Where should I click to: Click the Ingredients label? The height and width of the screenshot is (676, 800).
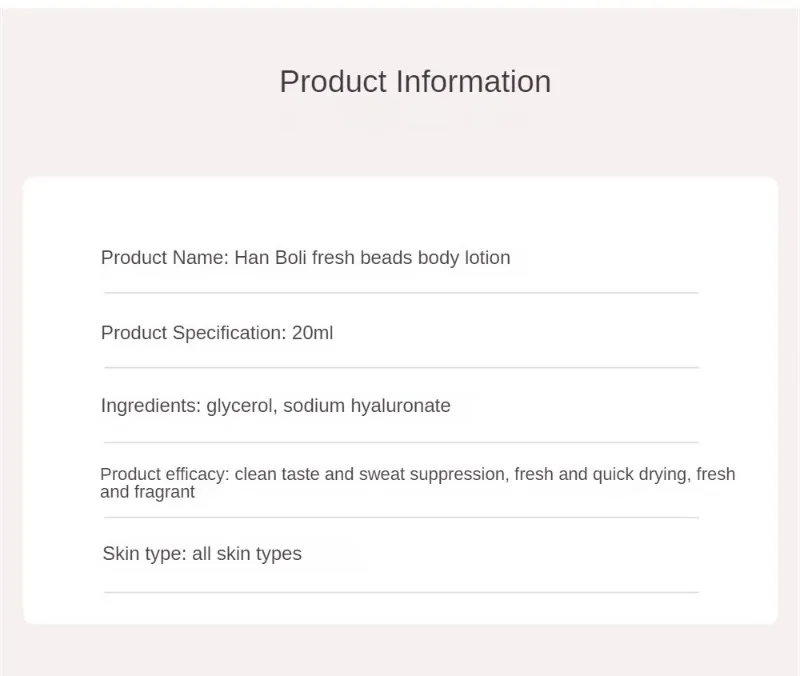[151, 406]
